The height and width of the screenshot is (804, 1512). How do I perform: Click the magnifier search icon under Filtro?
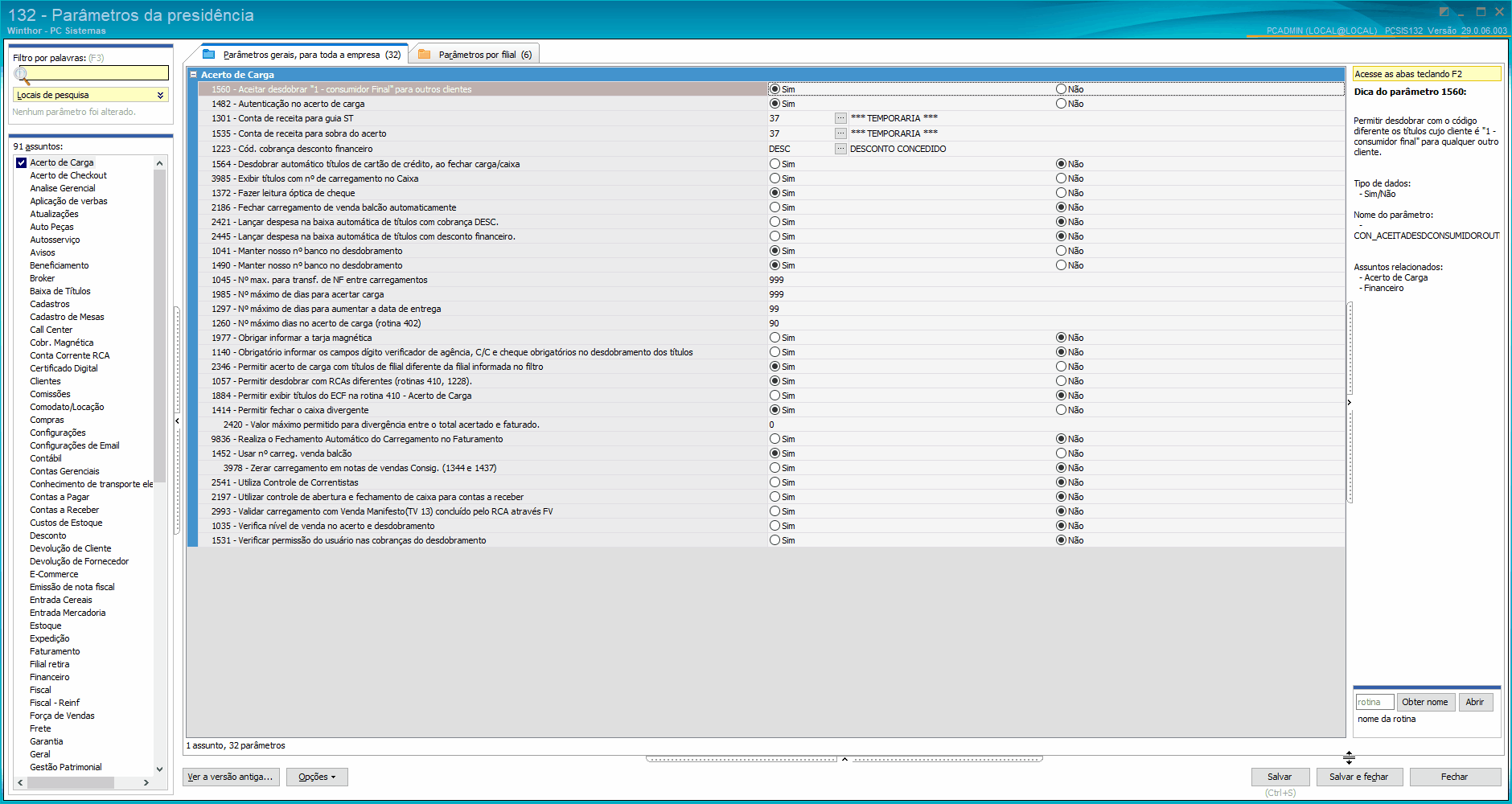[x=22, y=76]
